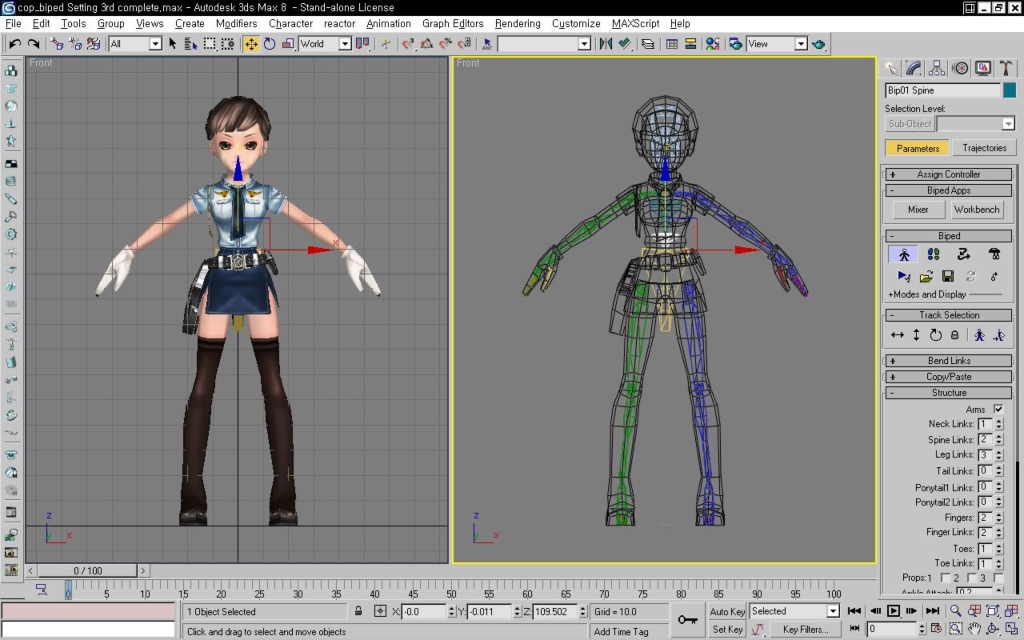Select the Body Vertical track button
This screenshot has height=640, width=1024.
coord(916,335)
